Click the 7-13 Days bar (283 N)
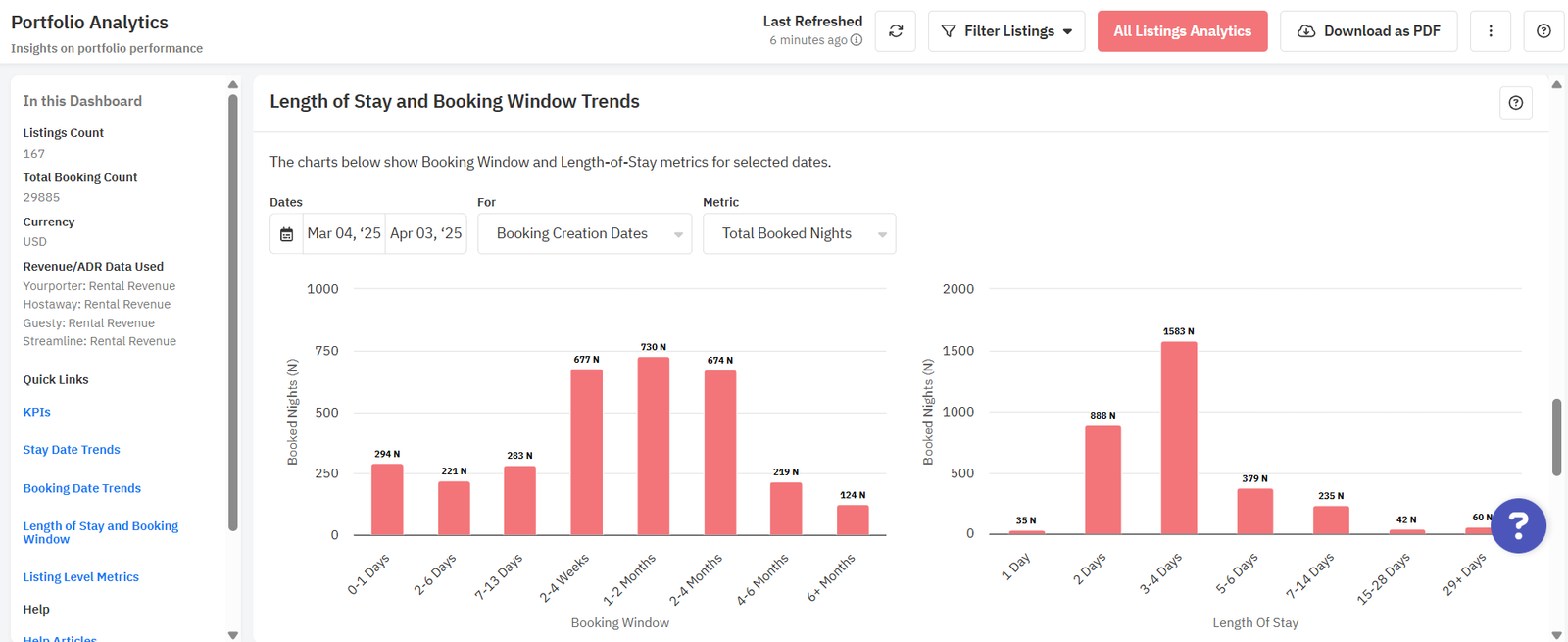 [520, 500]
